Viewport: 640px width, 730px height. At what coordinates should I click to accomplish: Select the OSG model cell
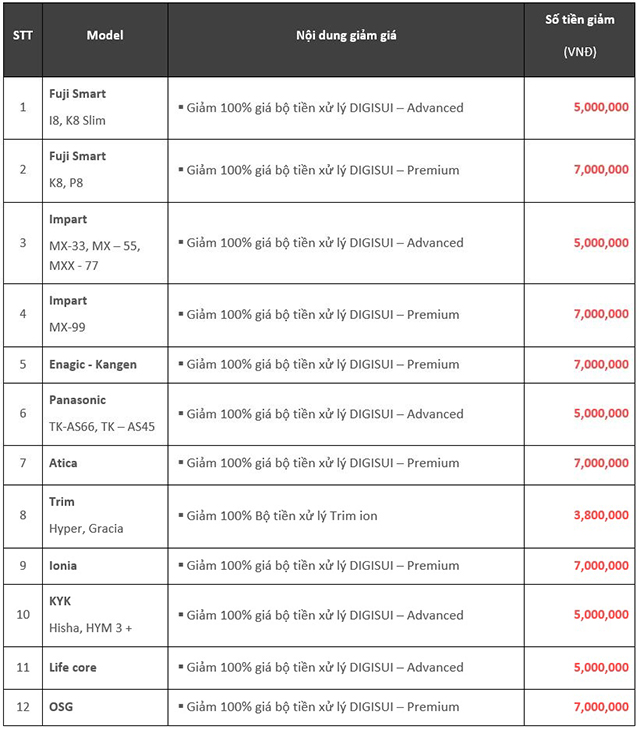pyautogui.click(x=105, y=708)
